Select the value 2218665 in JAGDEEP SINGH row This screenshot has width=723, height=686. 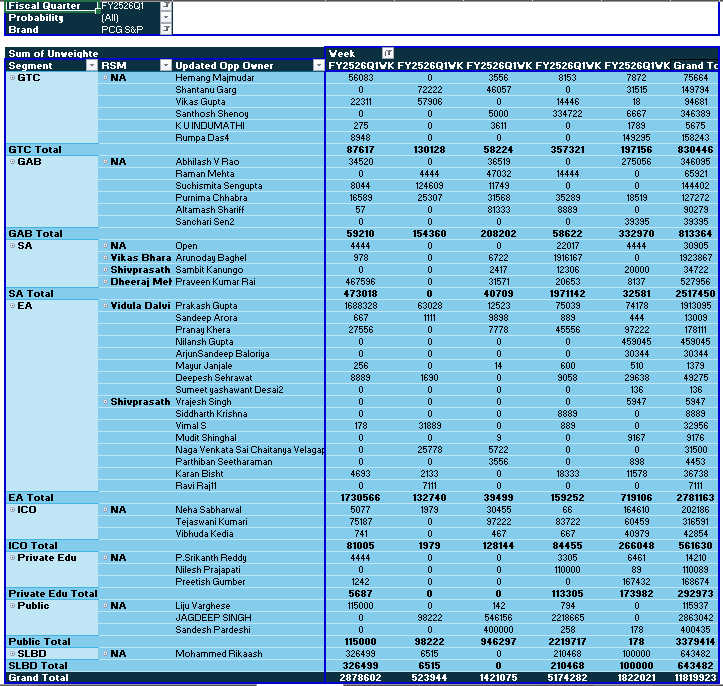pyautogui.click(x=567, y=617)
